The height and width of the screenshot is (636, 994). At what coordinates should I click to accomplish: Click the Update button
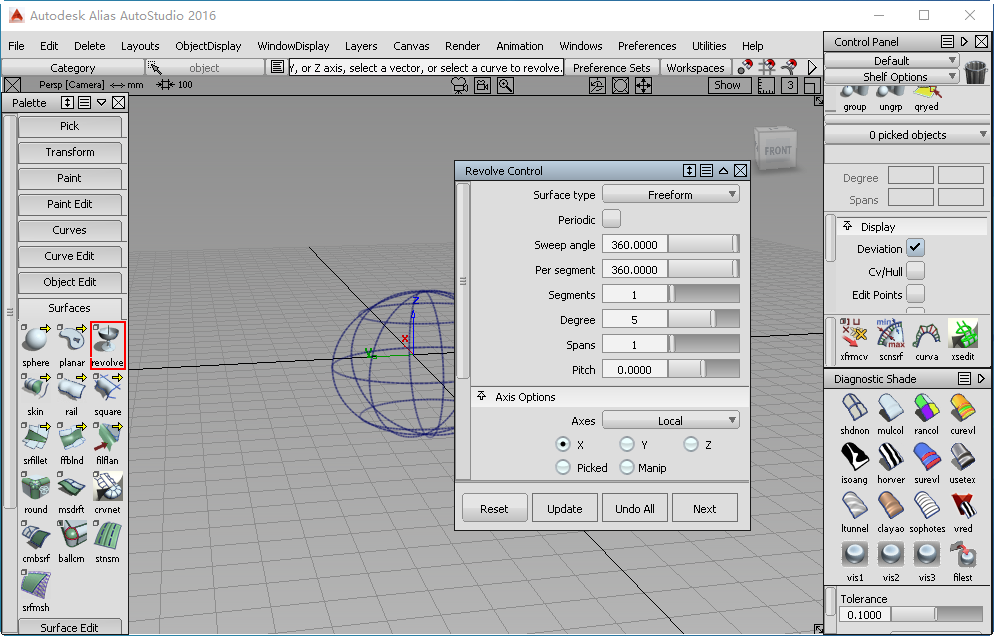pos(564,508)
